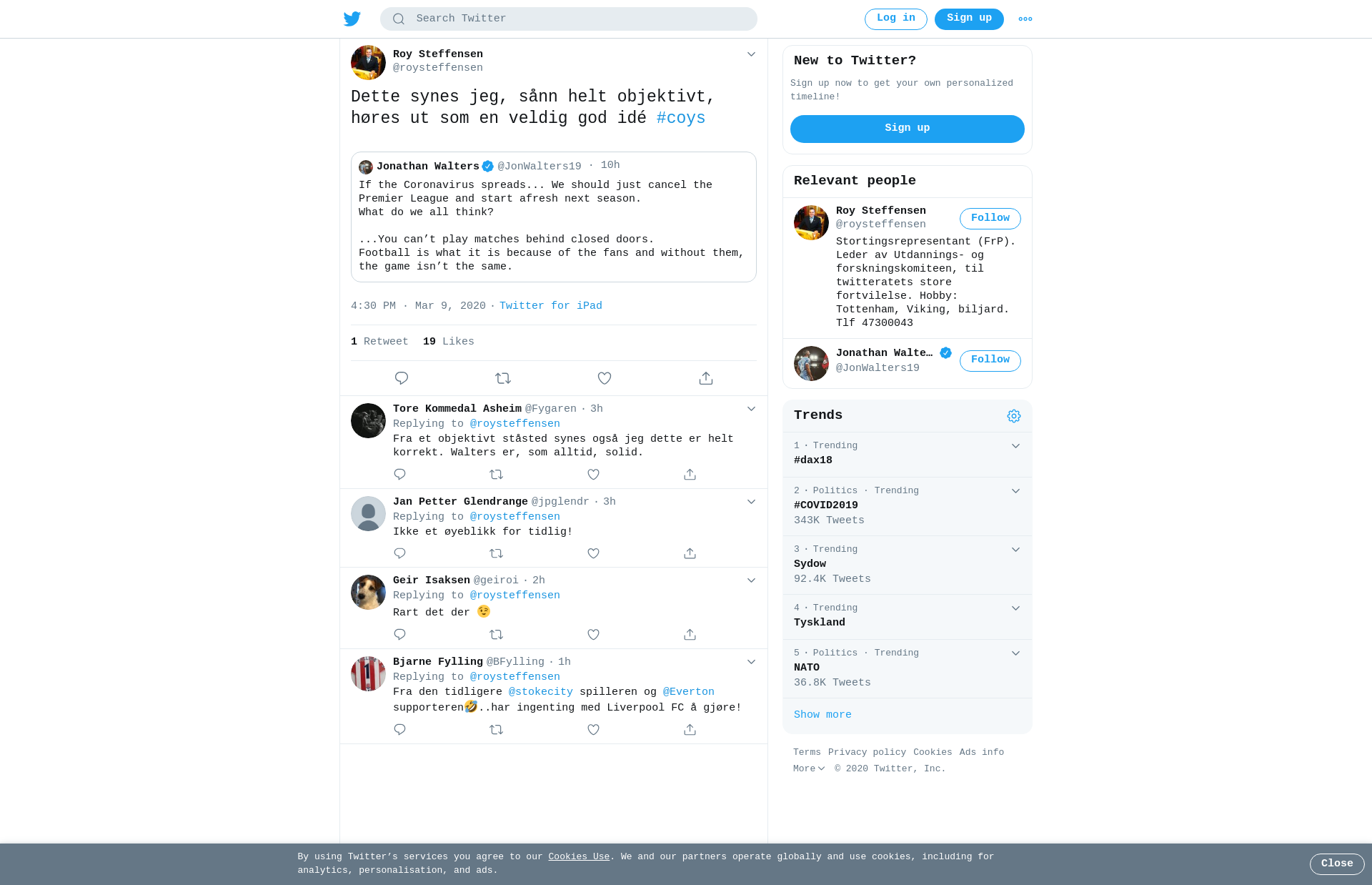Retweet Bjarne Fylling's reply
Screen dimensions: 1372x885
tap(497, 730)
